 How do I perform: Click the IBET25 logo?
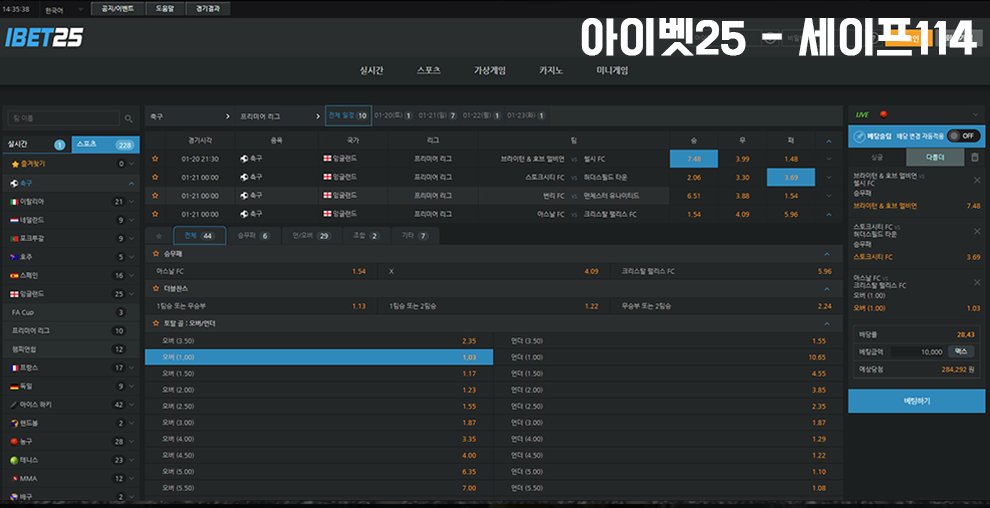tap(44, 38)
